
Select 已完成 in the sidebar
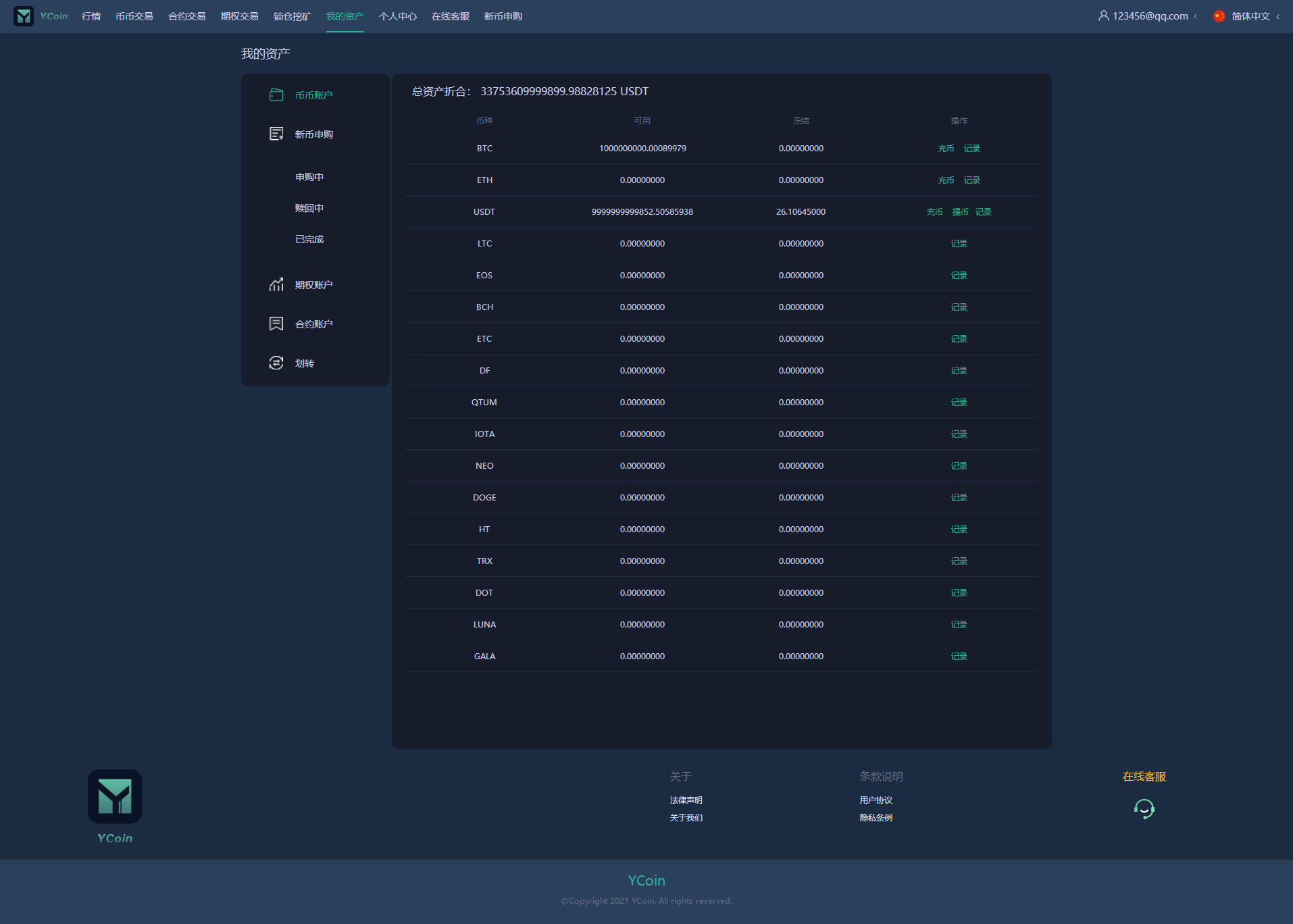pos(309,239)
